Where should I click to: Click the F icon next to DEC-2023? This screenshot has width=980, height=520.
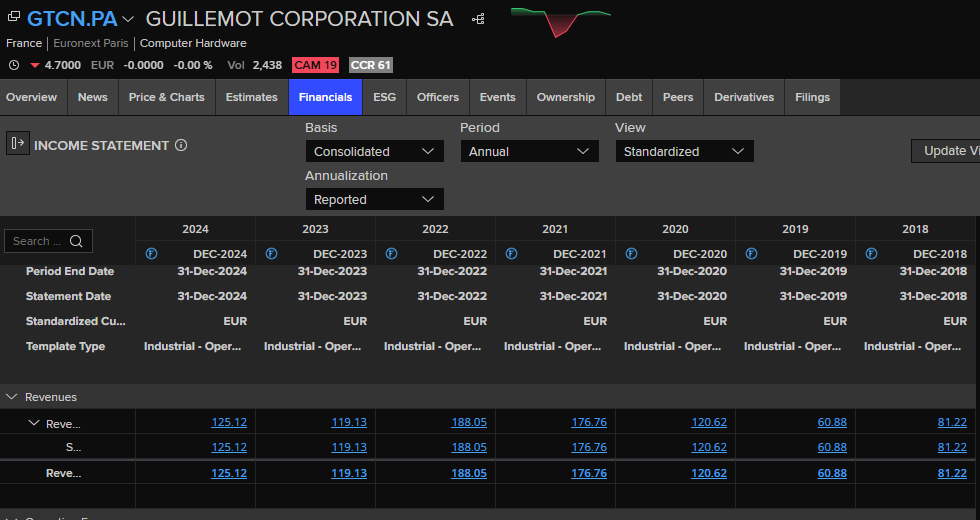point(271,254)
